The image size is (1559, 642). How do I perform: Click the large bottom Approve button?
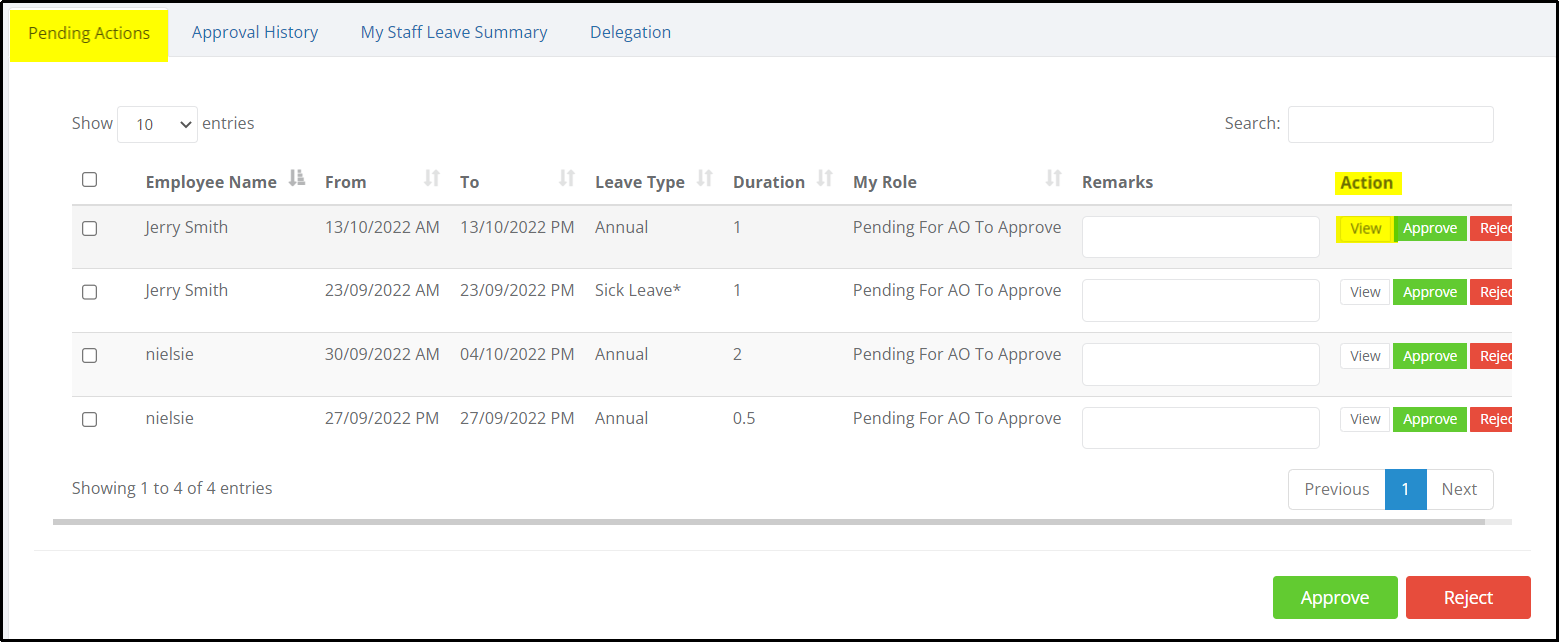click(1335, 598)
